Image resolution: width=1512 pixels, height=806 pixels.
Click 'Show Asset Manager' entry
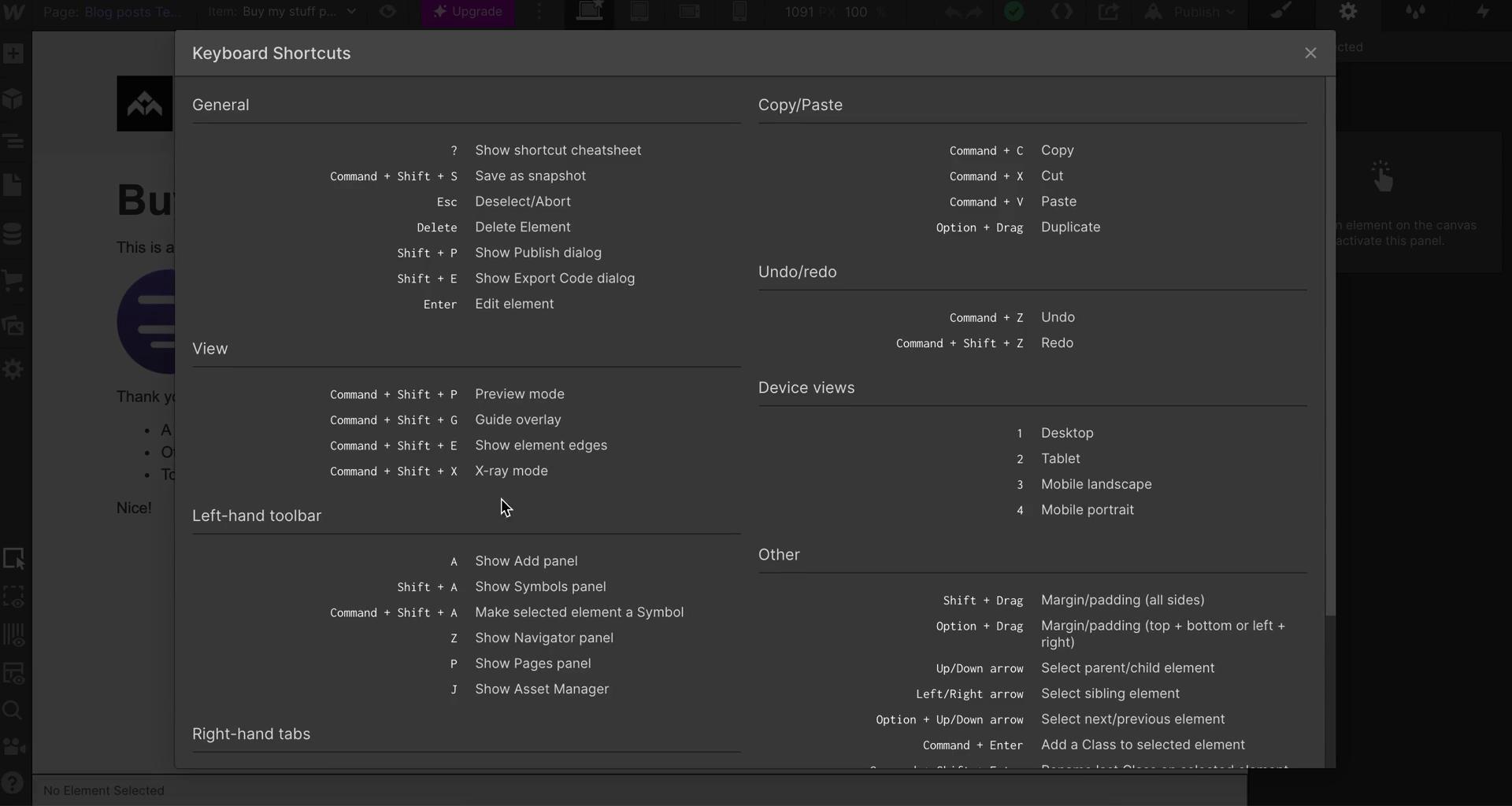(x=542, y=690)
